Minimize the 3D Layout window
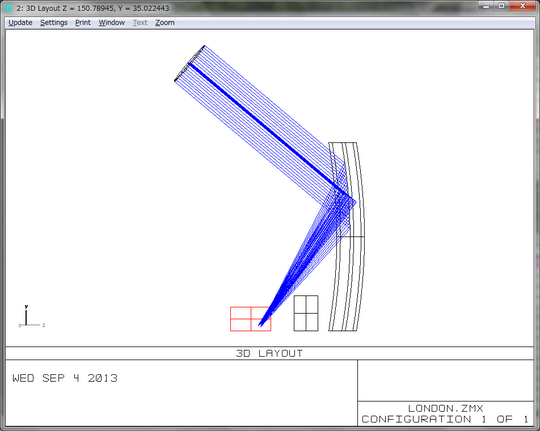The width and height of the screenshot is (540, 431). point(486,6)
